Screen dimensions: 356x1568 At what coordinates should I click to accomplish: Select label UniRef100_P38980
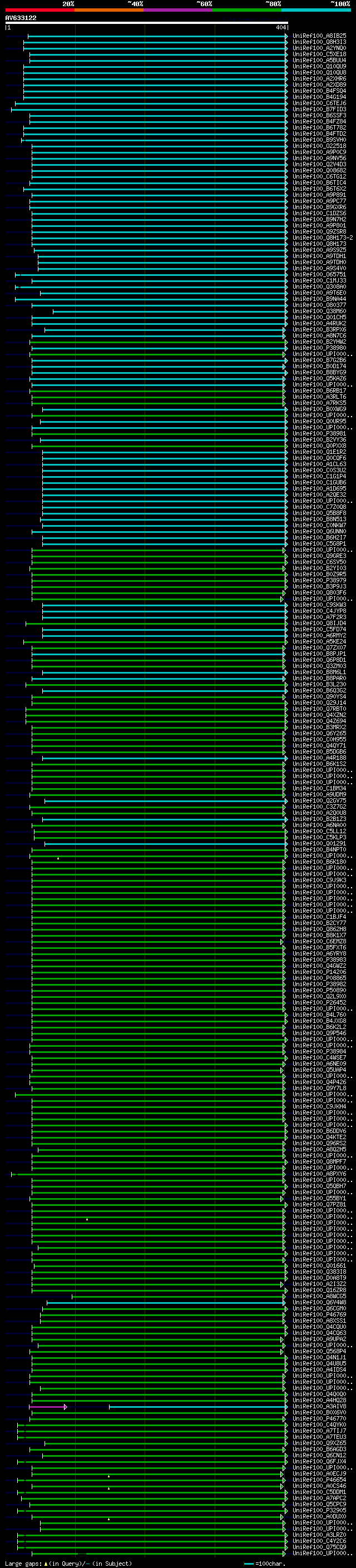click(319, 348)
